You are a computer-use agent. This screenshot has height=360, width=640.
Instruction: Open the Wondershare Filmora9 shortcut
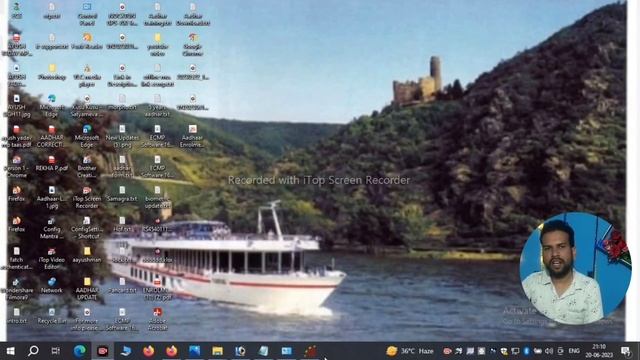(x=16, y=289)
